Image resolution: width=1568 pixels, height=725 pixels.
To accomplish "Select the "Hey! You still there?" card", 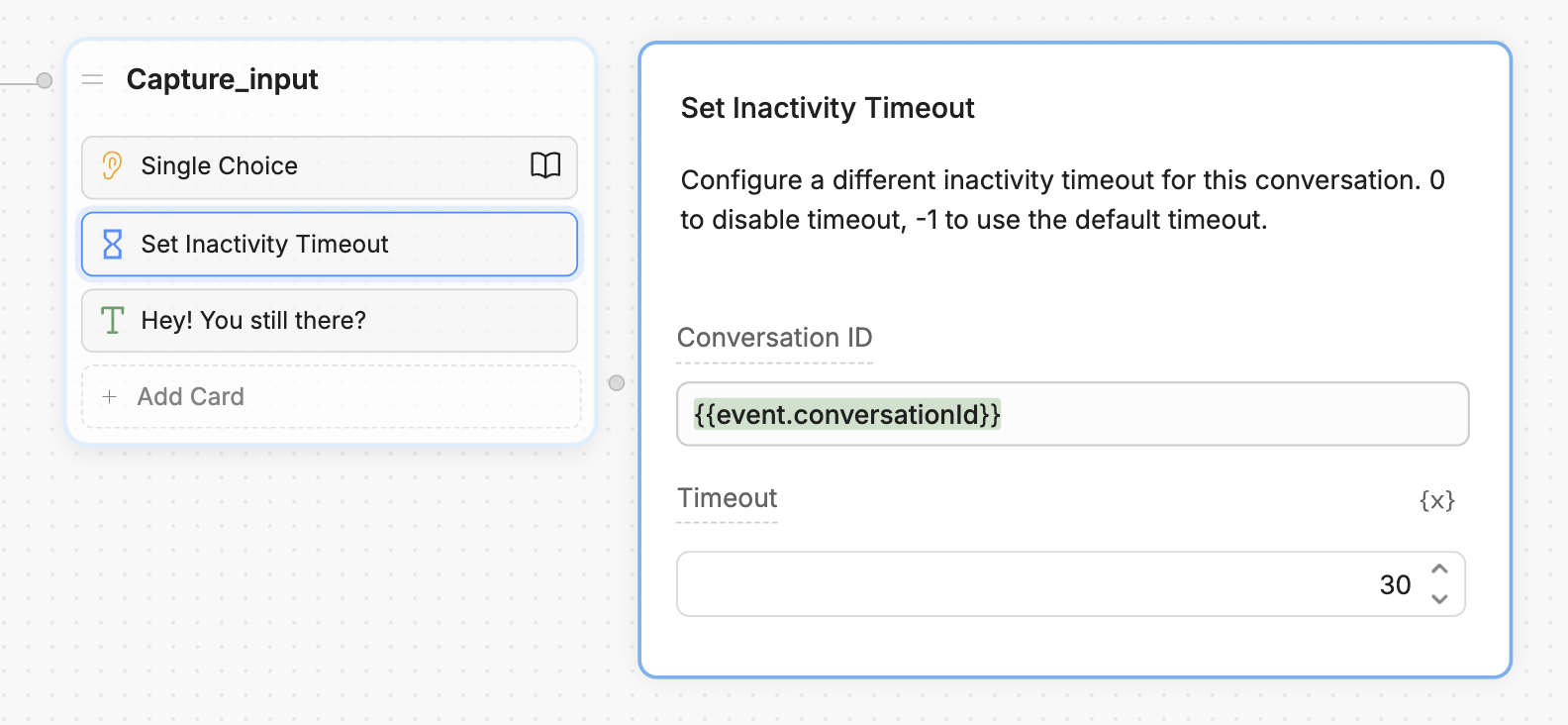I will [x=297, y=320].
